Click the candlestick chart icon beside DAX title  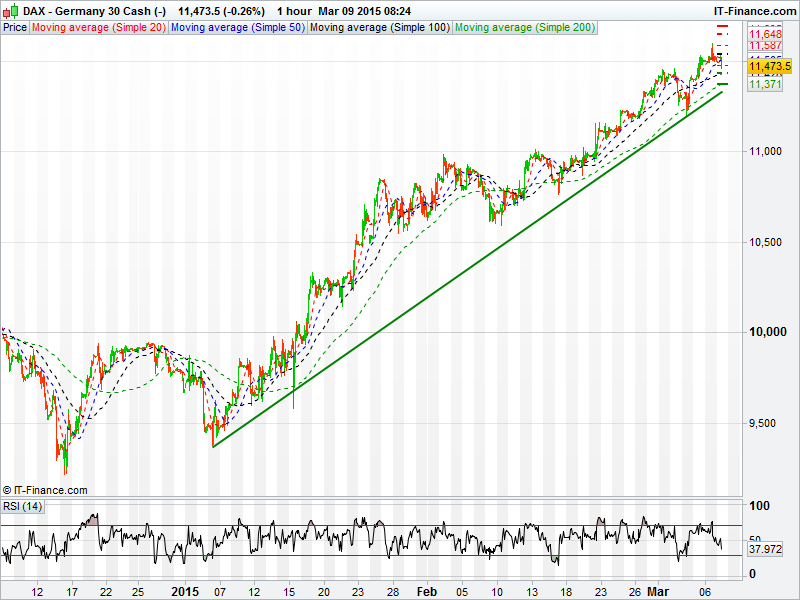point(11,11)
